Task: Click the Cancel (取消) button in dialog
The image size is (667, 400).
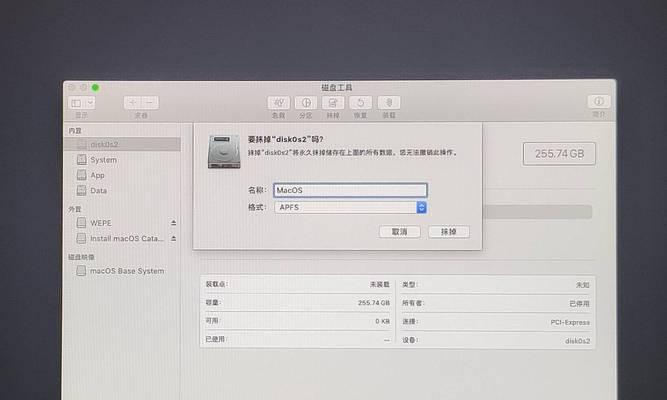Action: [x=399, y=231]
